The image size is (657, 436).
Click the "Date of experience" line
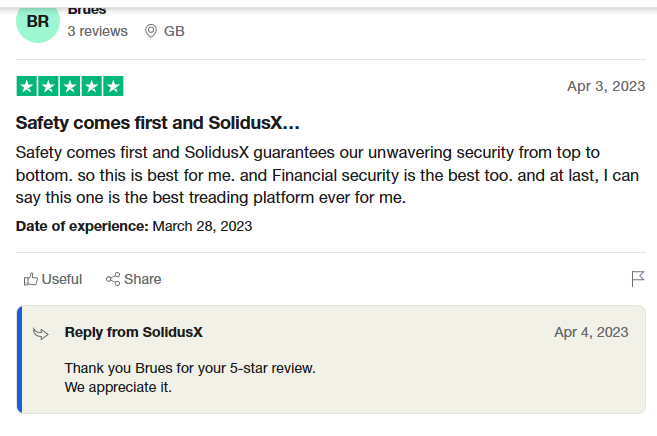(x=134, y=226)
